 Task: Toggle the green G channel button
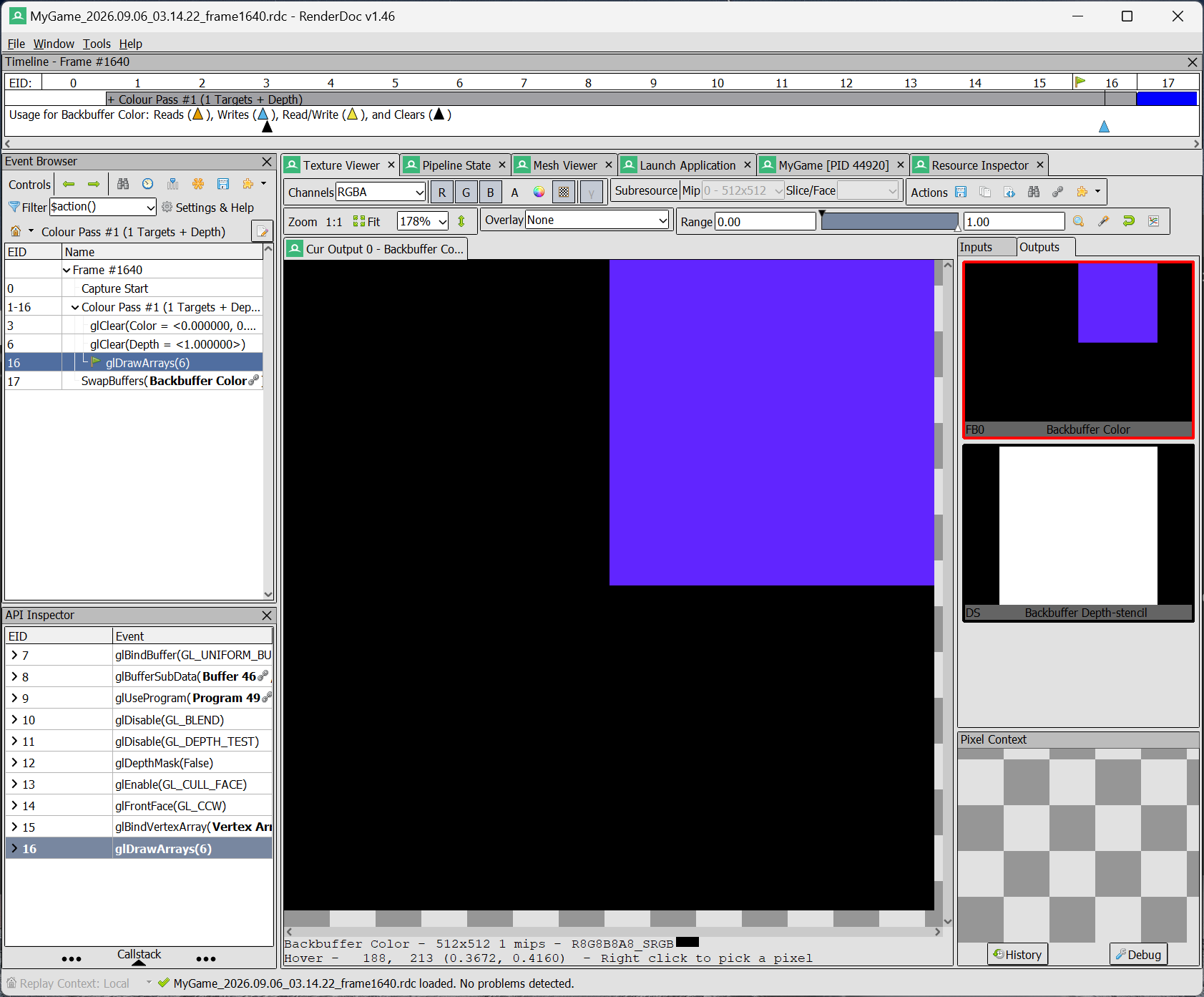(x=466, y=192)
